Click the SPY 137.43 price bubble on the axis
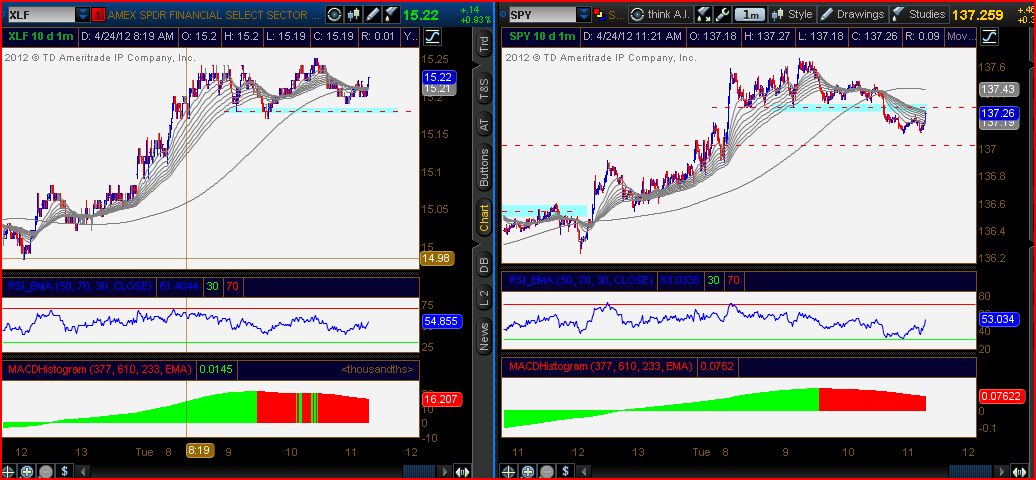This screenshot has height=480, width=1036. [x=997, y=89]
